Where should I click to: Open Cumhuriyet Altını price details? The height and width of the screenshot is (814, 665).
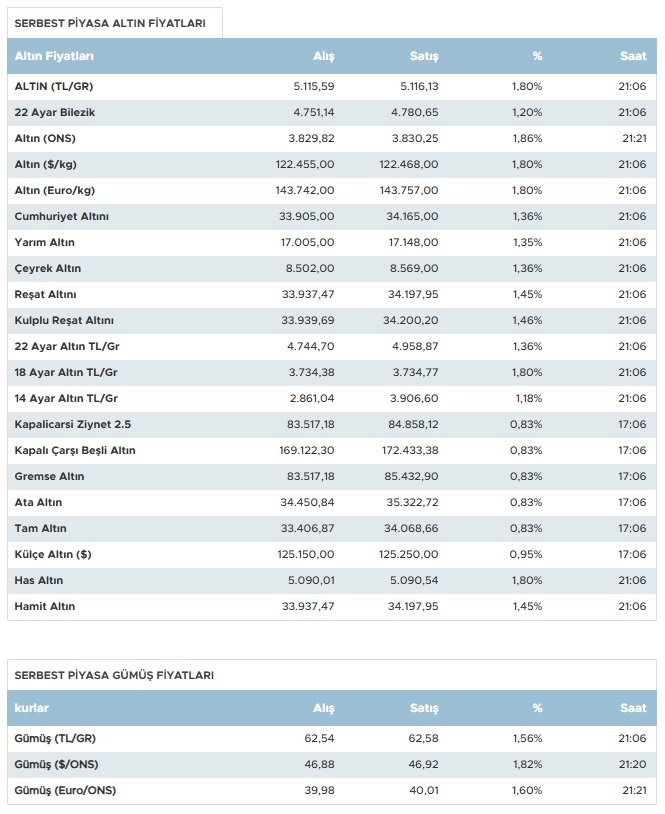click(x=62, y=216)
